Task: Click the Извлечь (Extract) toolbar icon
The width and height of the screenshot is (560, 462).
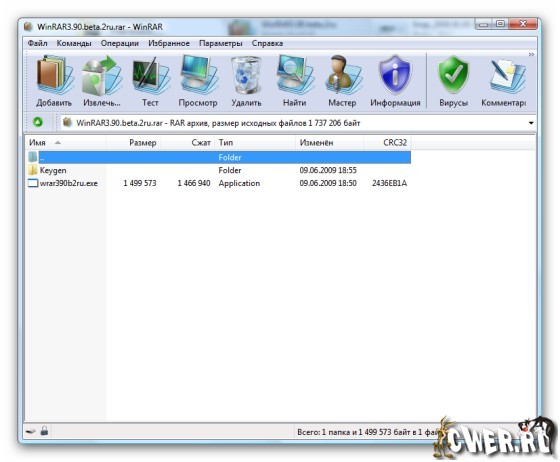Action: pos(102,76)
